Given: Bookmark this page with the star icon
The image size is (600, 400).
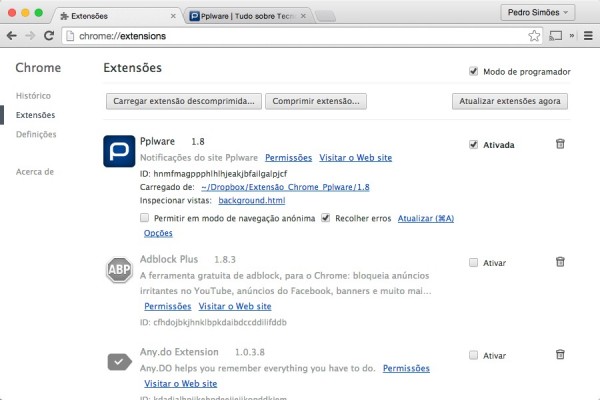Looking at the screenshot, I should (534, 36).
